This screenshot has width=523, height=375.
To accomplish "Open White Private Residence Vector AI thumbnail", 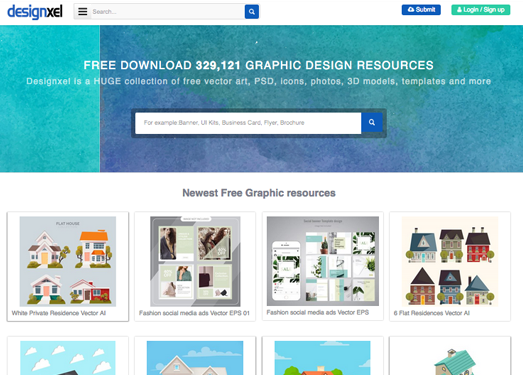I will (68, 261).
